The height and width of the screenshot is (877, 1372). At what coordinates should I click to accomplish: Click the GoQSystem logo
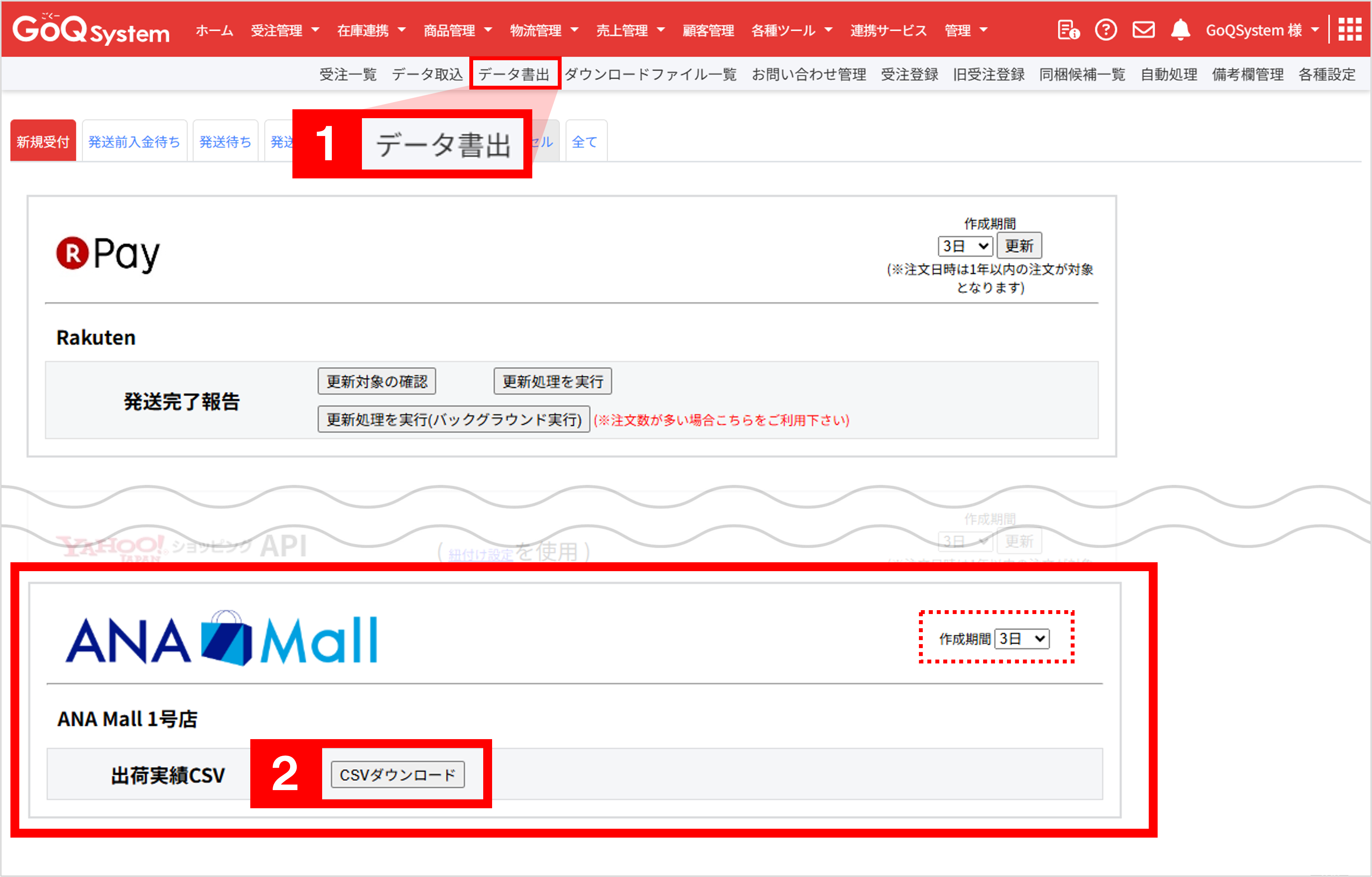(91, 30)
